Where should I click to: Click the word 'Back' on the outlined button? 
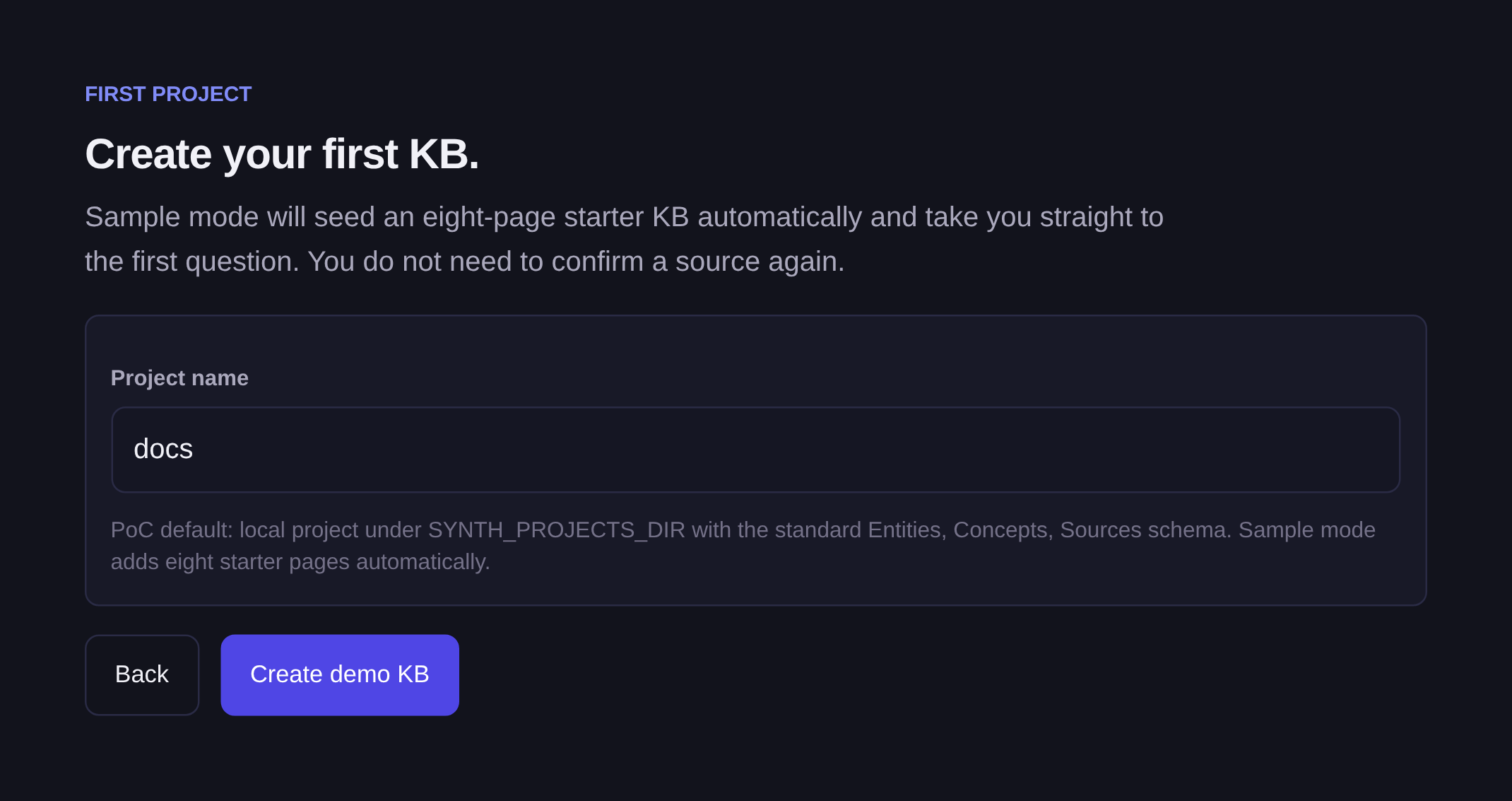pyautogui.click(x=142, y=674)
